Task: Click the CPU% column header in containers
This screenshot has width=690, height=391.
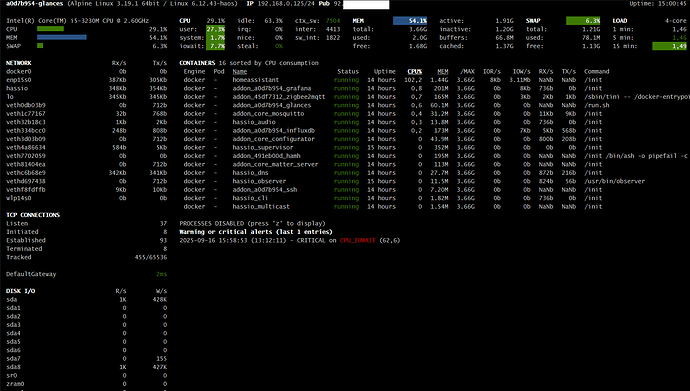Action: 415,71
